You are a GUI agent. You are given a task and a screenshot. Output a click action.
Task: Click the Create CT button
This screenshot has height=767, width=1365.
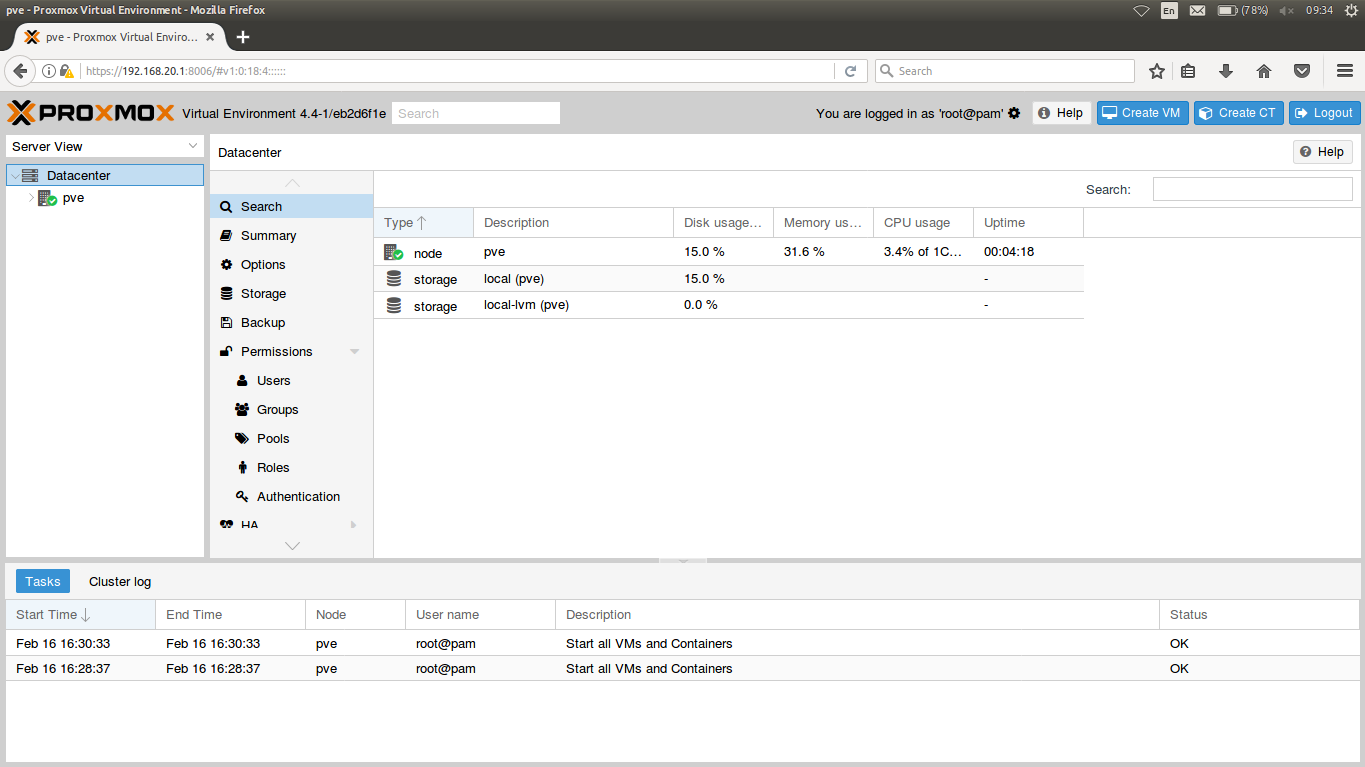click(1238, 113)
